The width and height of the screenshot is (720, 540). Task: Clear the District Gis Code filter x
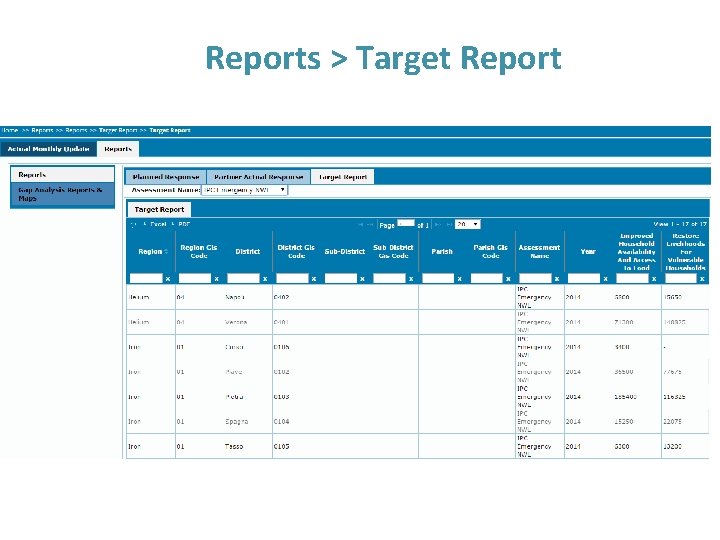click(314, 279)
